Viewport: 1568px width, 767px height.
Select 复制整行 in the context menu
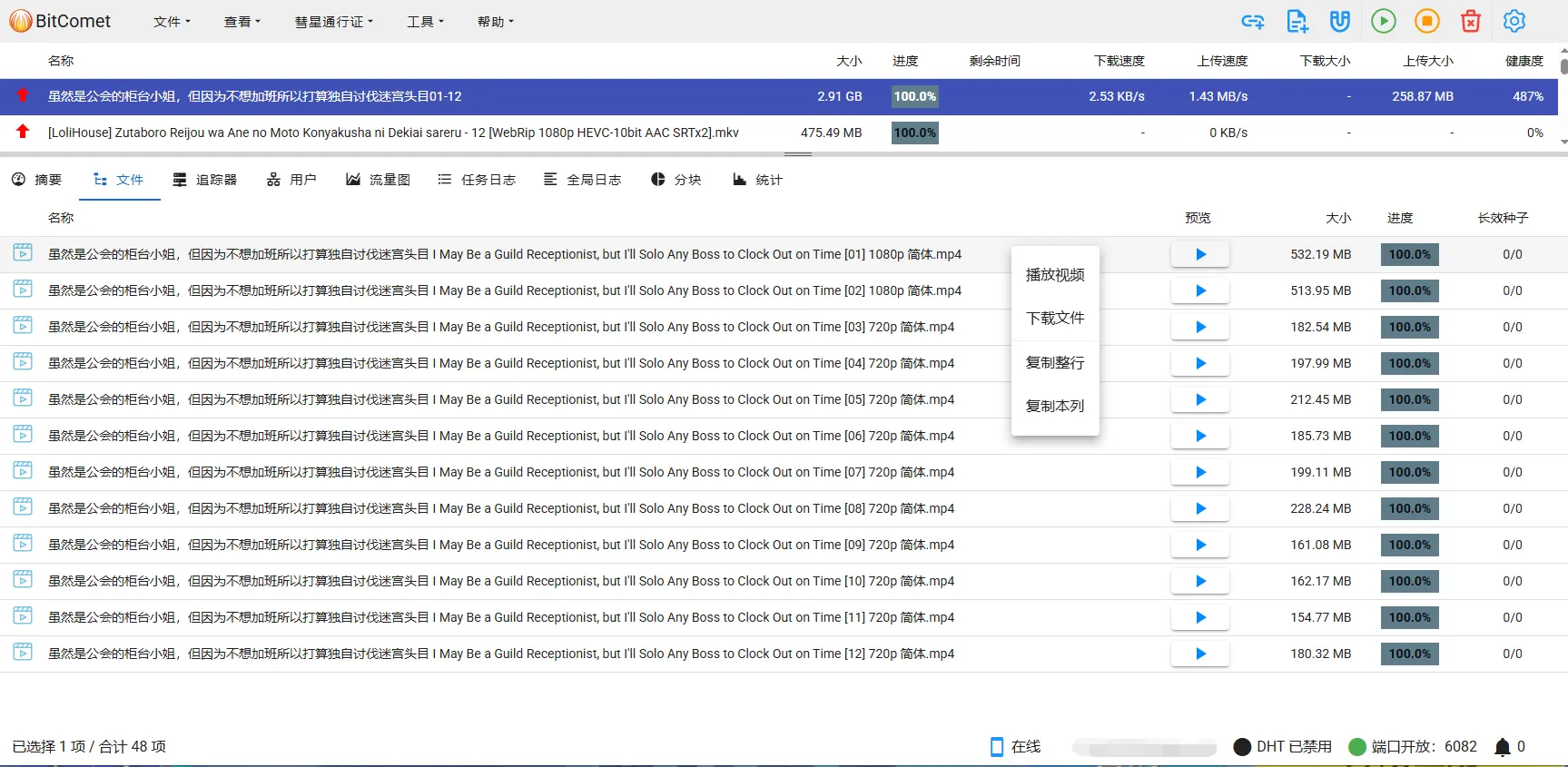pos(1055,362)
